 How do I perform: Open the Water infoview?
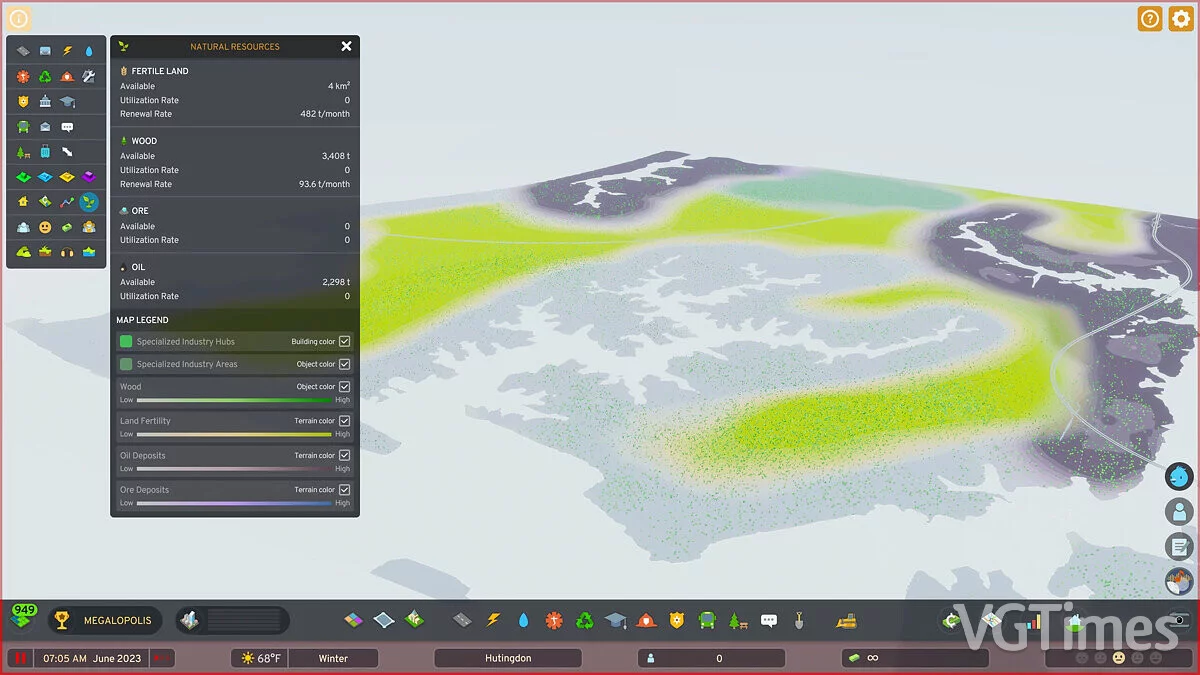[89, 50]
